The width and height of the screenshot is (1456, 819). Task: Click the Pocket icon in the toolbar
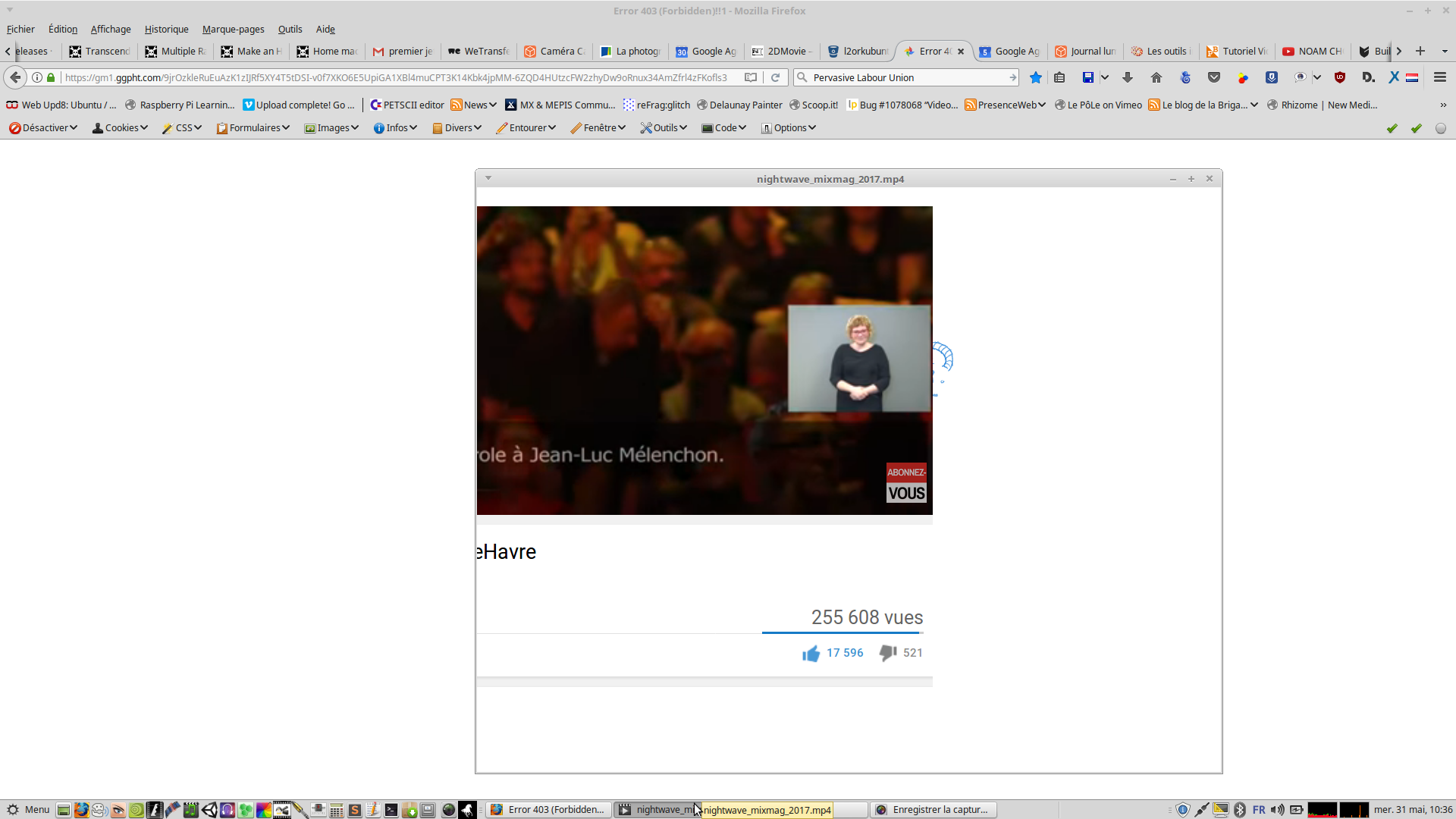pyautogui.click(x=1214, y=77)
